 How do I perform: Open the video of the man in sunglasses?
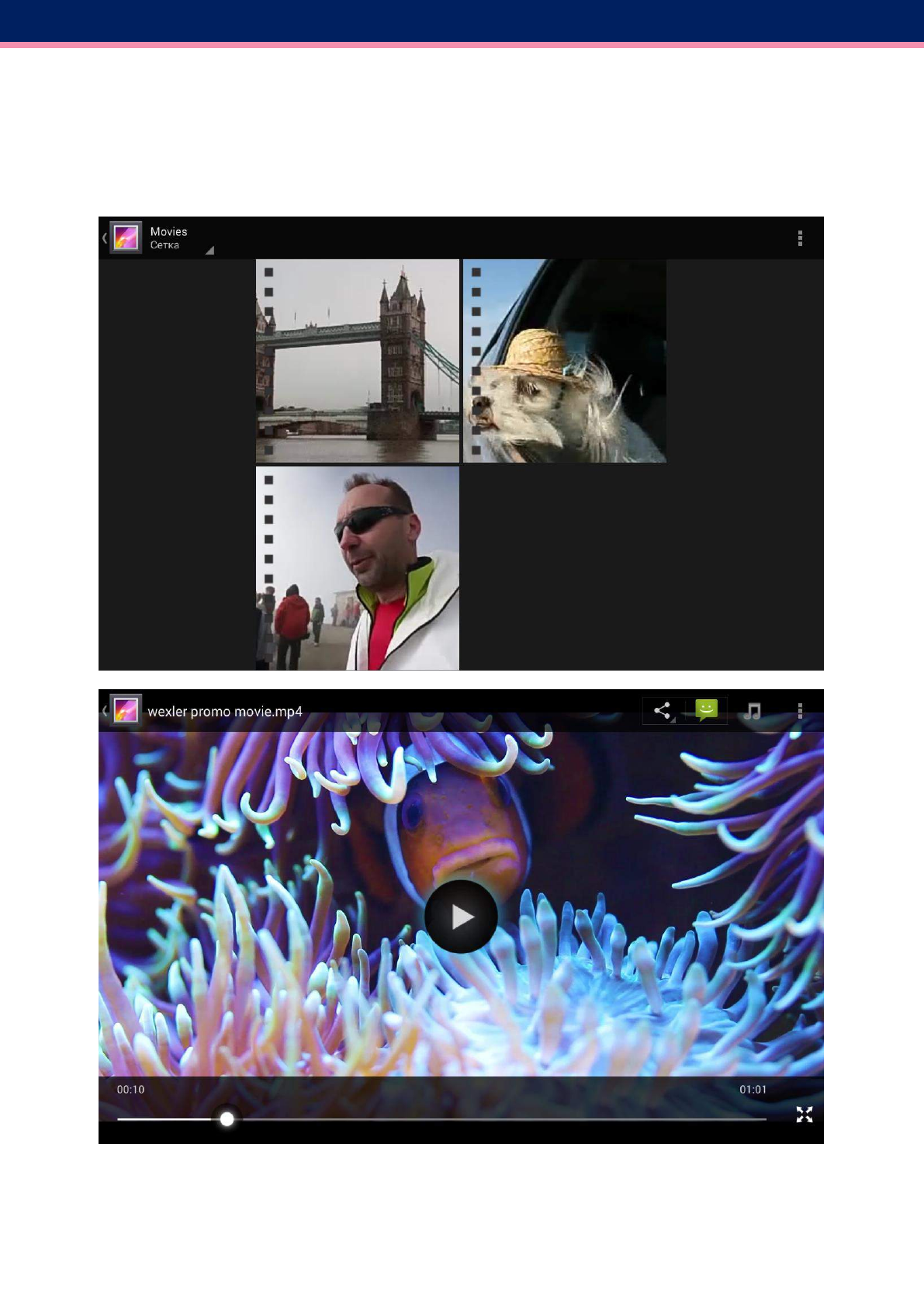point(358,568)
